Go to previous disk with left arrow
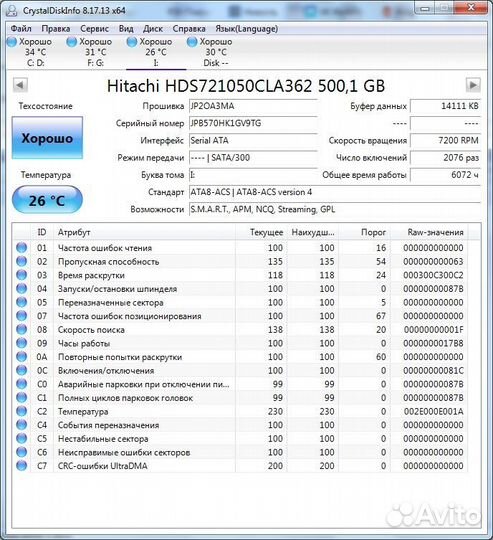The image size is (493, 540). click(20, 85)
